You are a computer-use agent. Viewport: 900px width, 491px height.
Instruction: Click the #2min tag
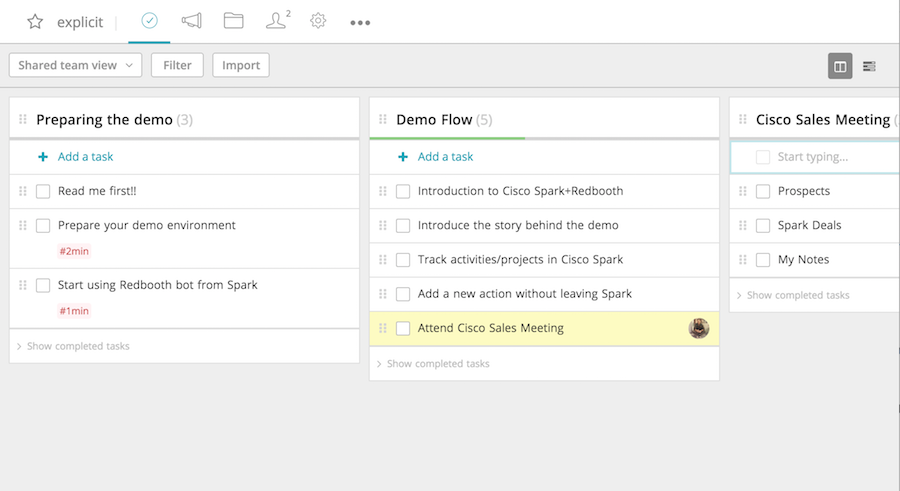(74, 251)
